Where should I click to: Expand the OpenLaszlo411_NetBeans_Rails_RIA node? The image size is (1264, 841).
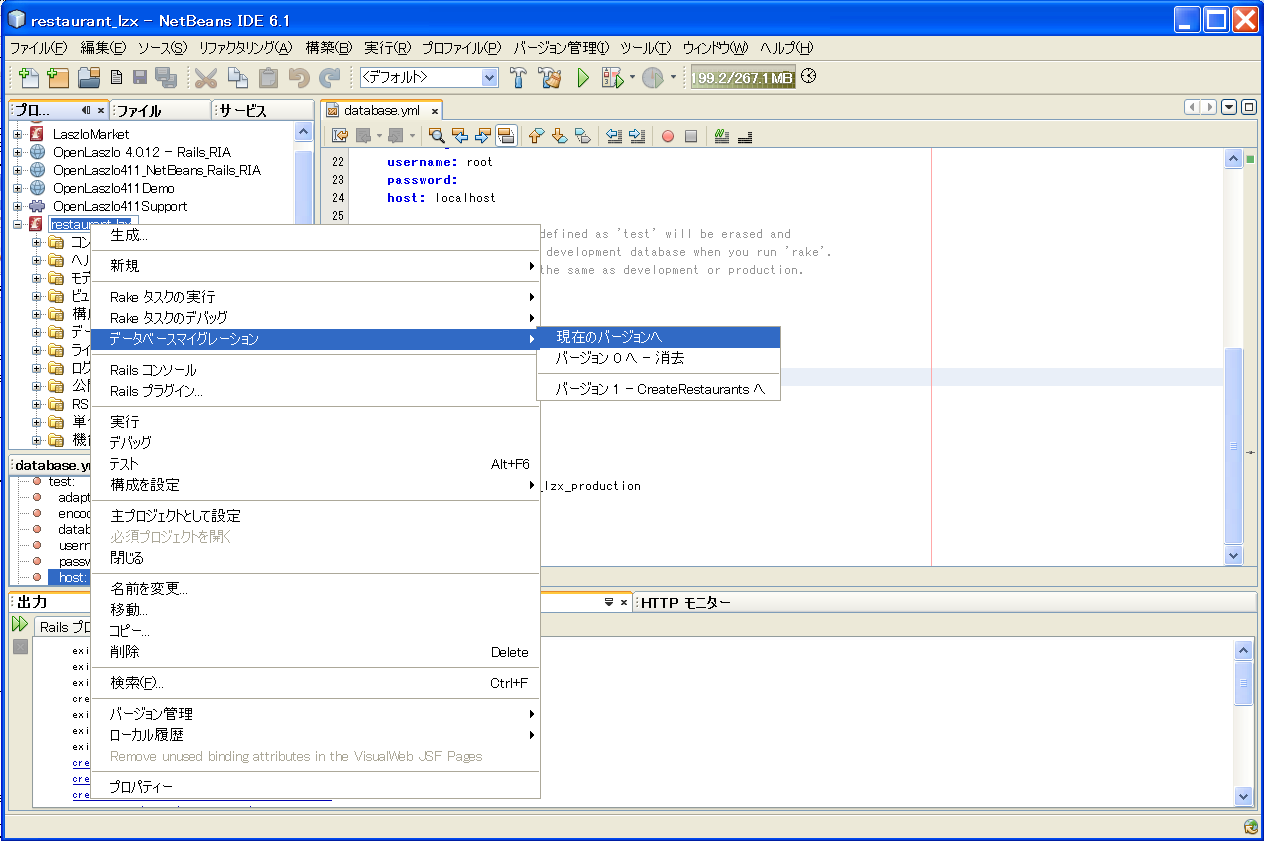17,170
